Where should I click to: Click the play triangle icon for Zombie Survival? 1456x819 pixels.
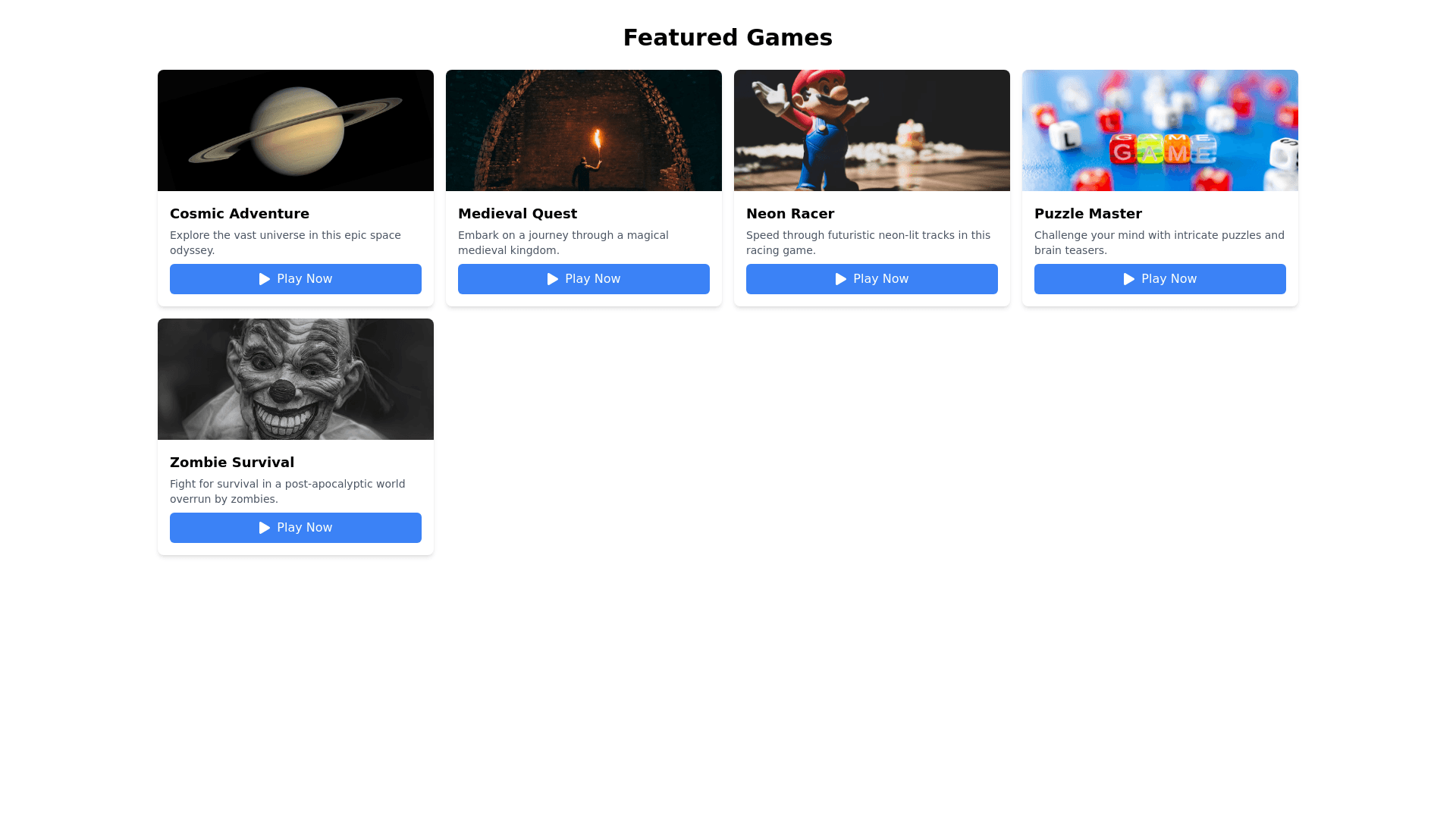point(265,528)
